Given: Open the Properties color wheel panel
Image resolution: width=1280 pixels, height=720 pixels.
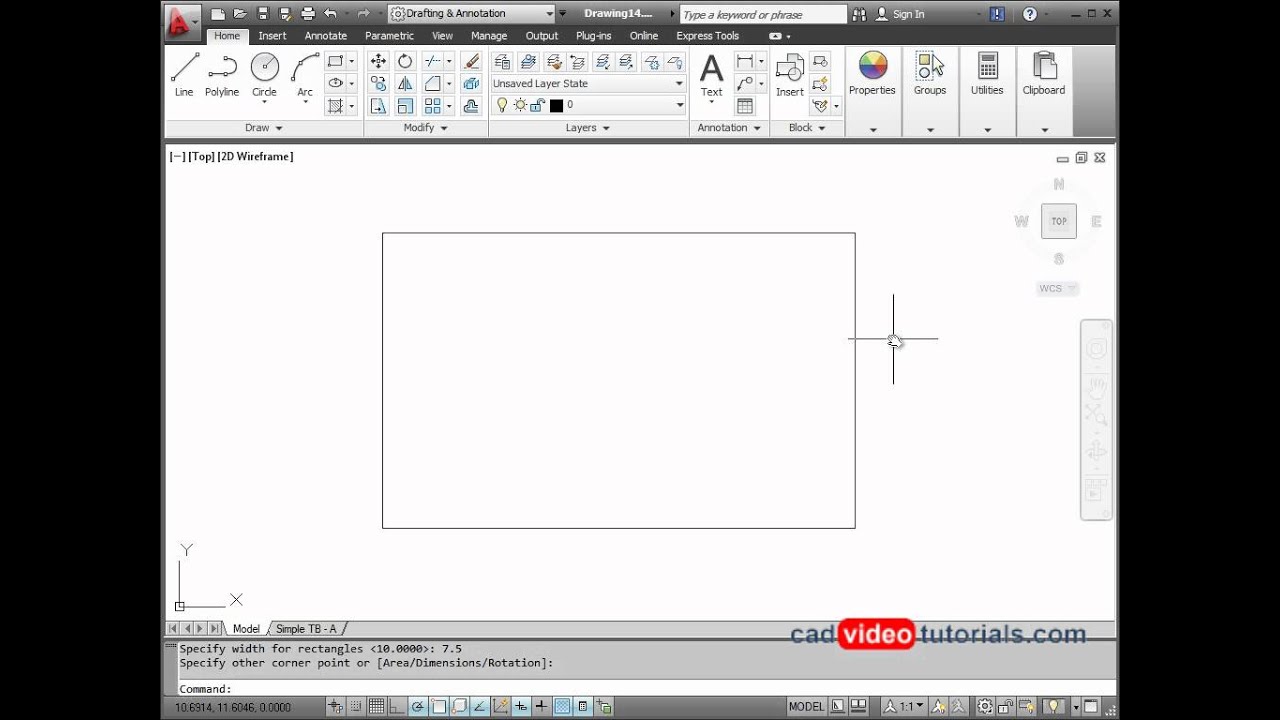Looking at the screenshot, I should click(x=873, y=76).
